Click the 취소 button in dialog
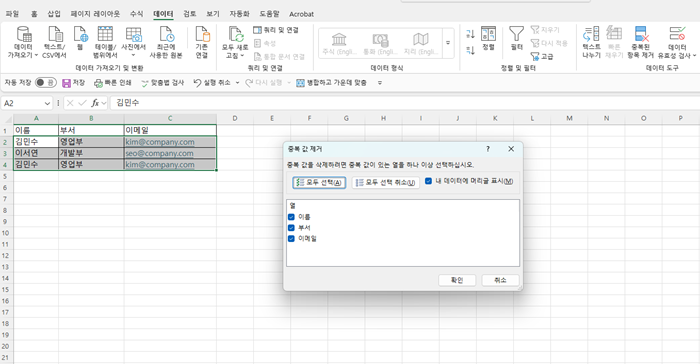The height and width of the screenshot is (364, 700). point(500,280)
